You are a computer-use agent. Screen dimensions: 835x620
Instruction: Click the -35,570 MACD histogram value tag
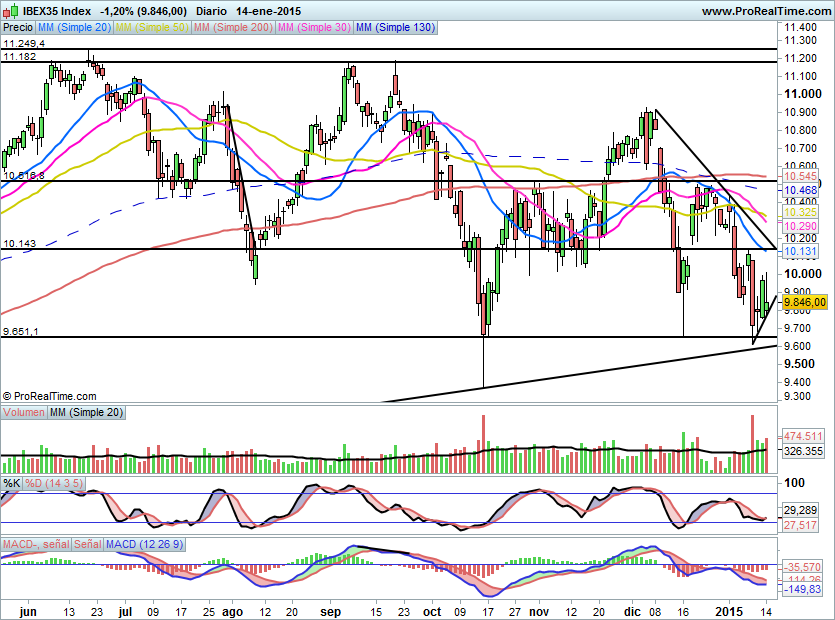801,567
